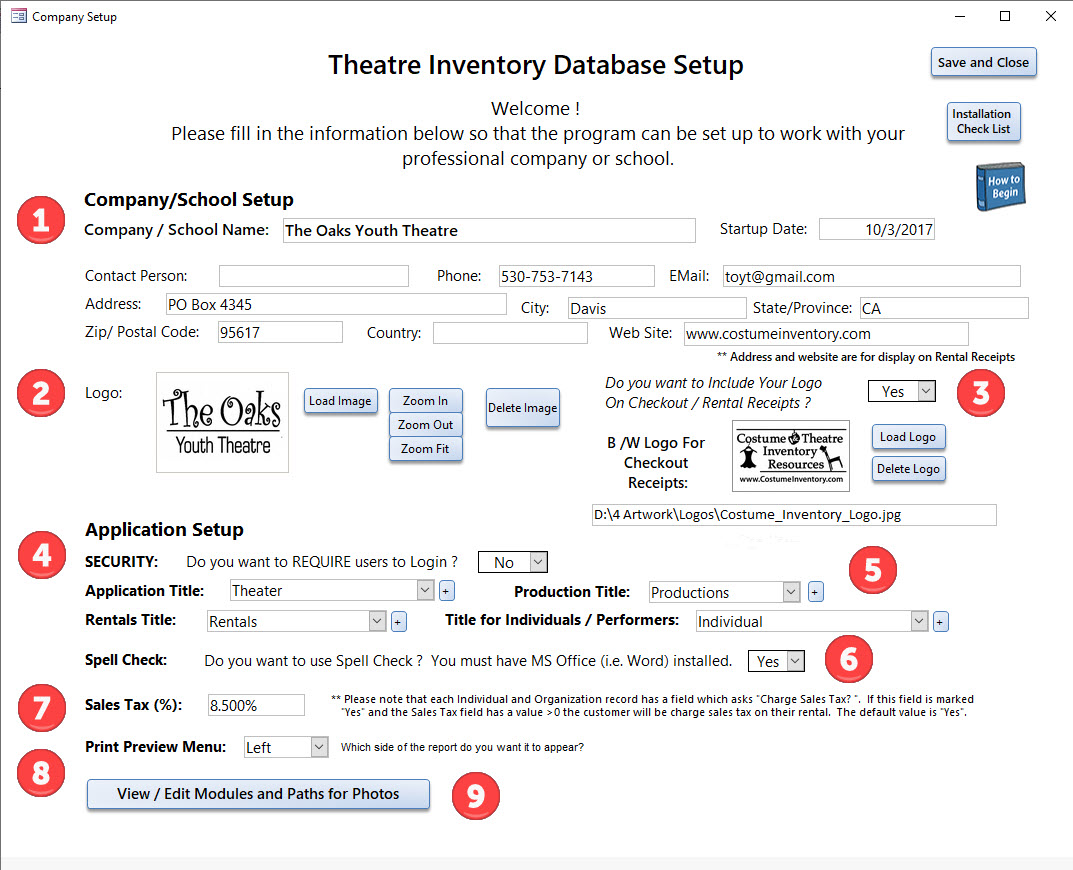
Task: Click the Zip/ Postal Code field
Action: coord(280,332)
